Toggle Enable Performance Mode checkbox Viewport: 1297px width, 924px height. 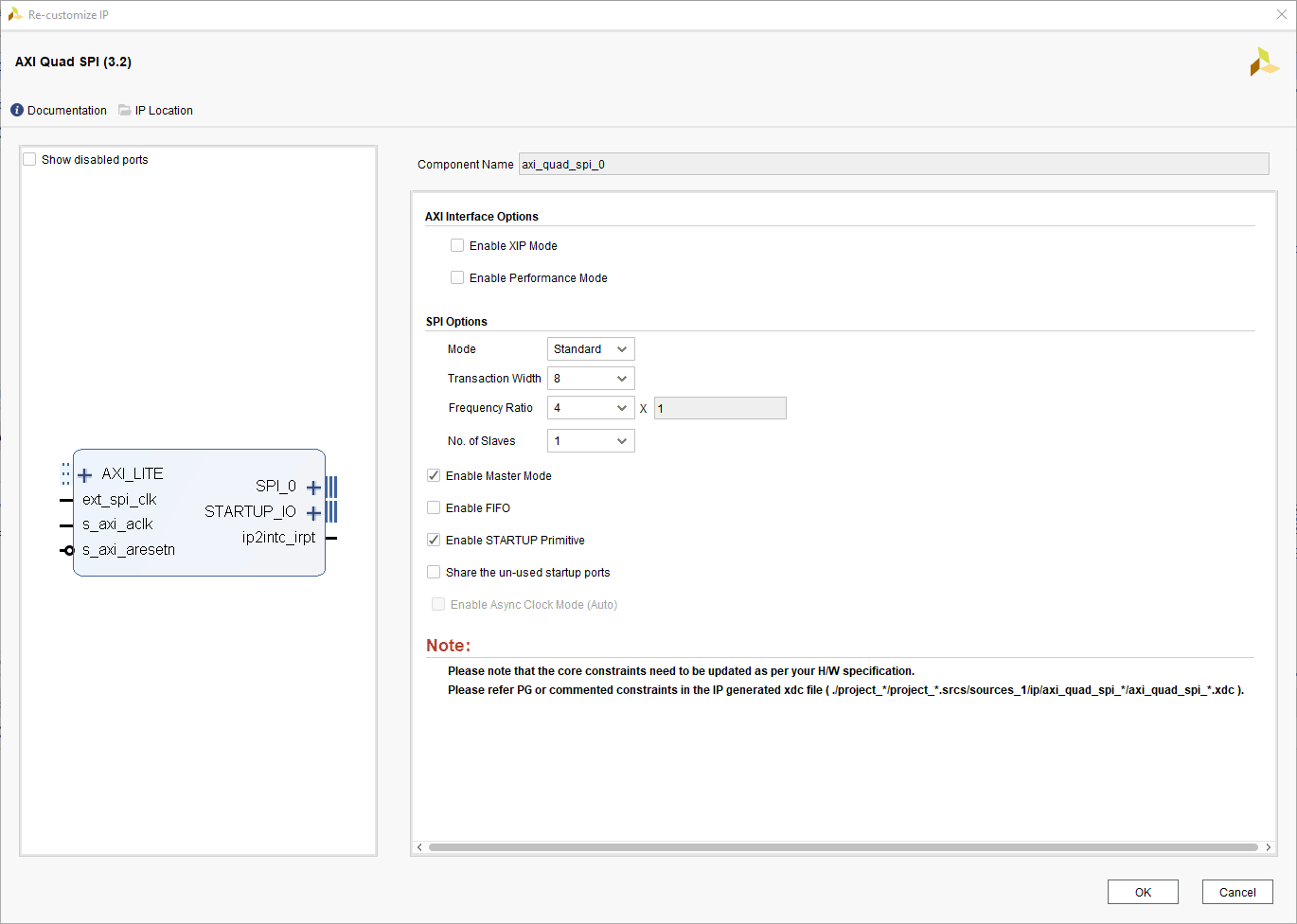point(457,278)
